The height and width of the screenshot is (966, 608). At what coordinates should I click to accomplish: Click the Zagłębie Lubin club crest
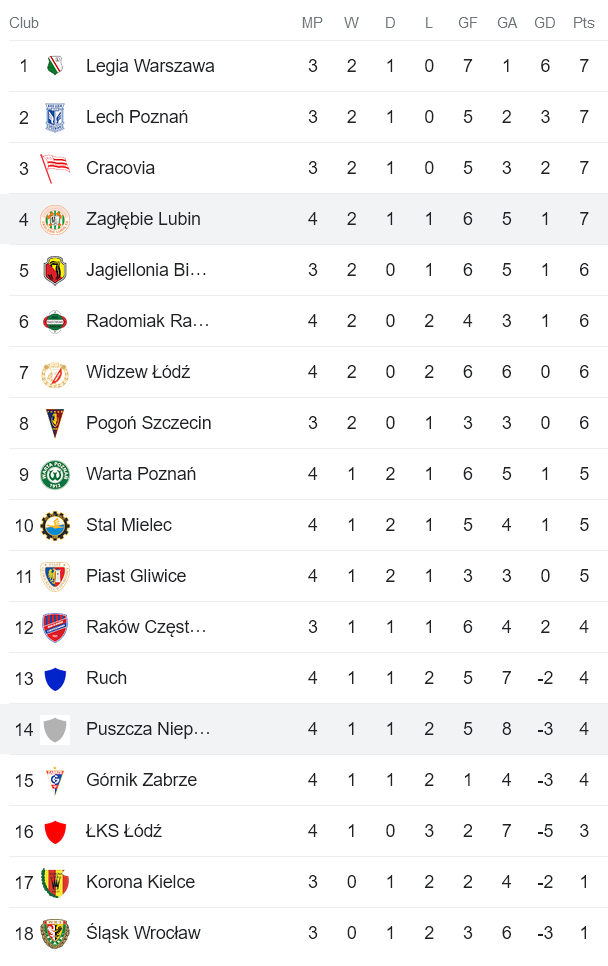(x=55, y=219)
